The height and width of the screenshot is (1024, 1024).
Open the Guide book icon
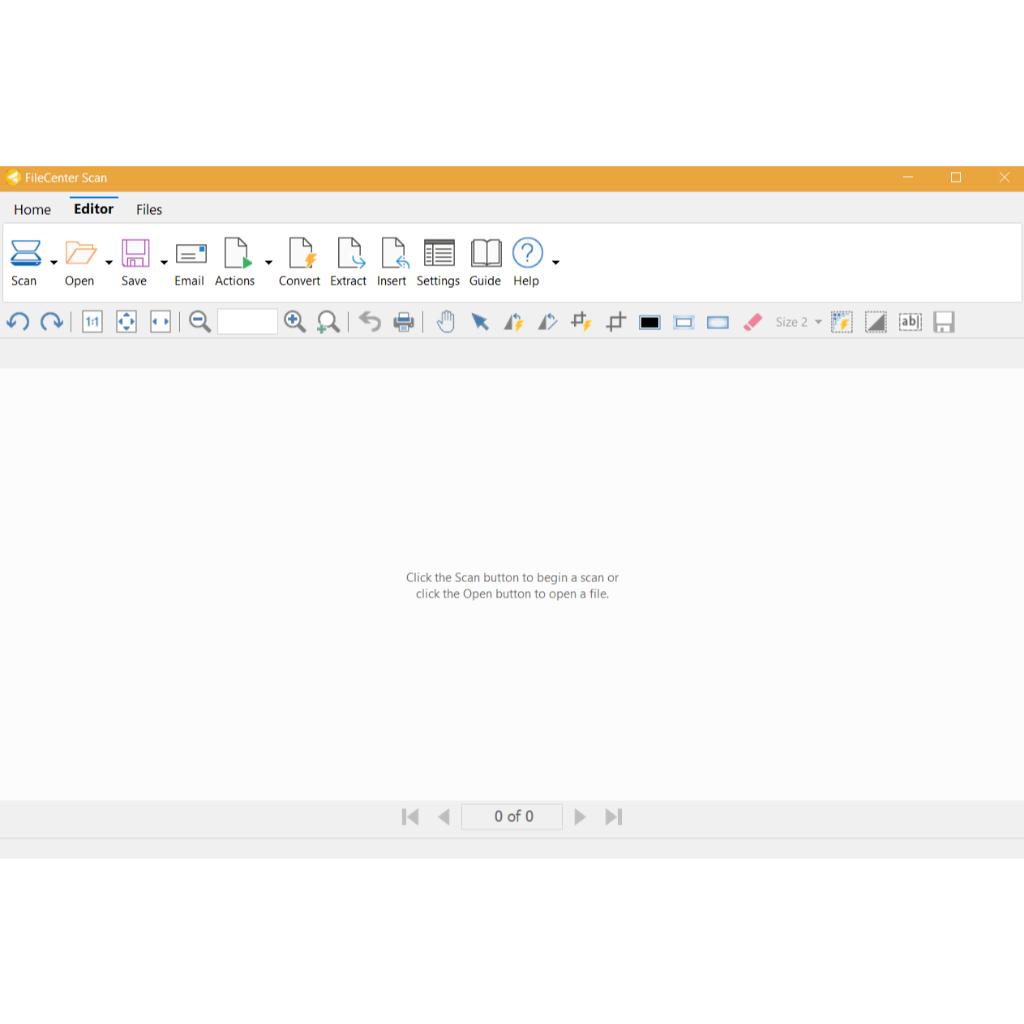[485, 254]
